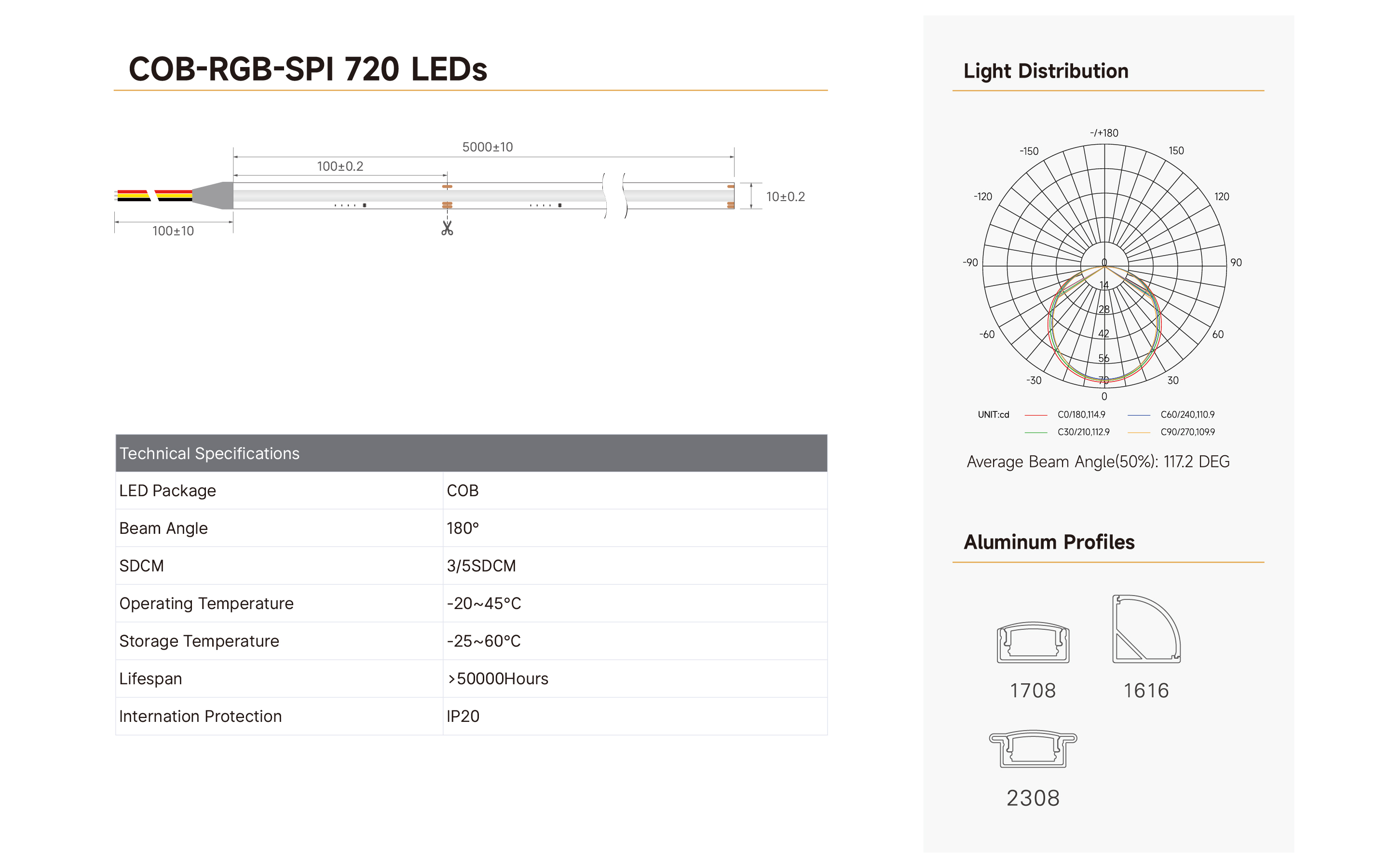
Task: Click the '-30' angle label on chart
Action: [1033, 380]
